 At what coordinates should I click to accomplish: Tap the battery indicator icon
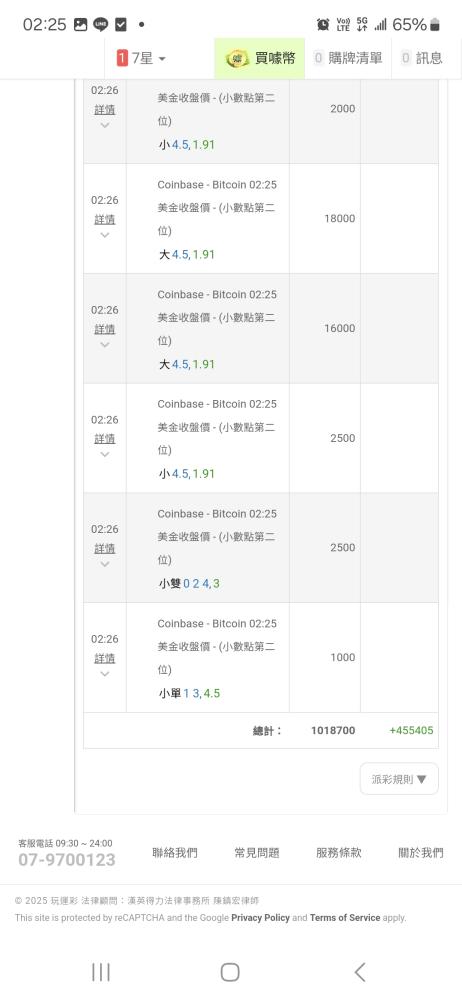point(435,25)
